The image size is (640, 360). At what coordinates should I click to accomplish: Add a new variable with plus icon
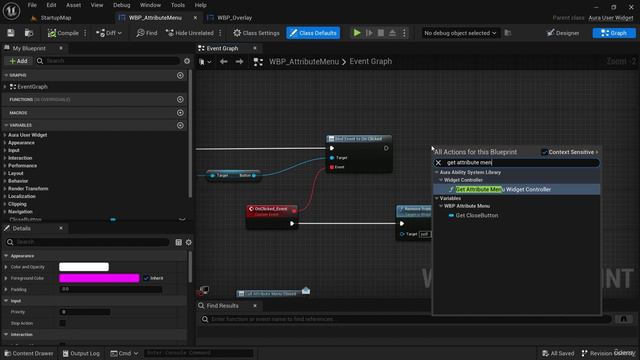pos(180,125)
